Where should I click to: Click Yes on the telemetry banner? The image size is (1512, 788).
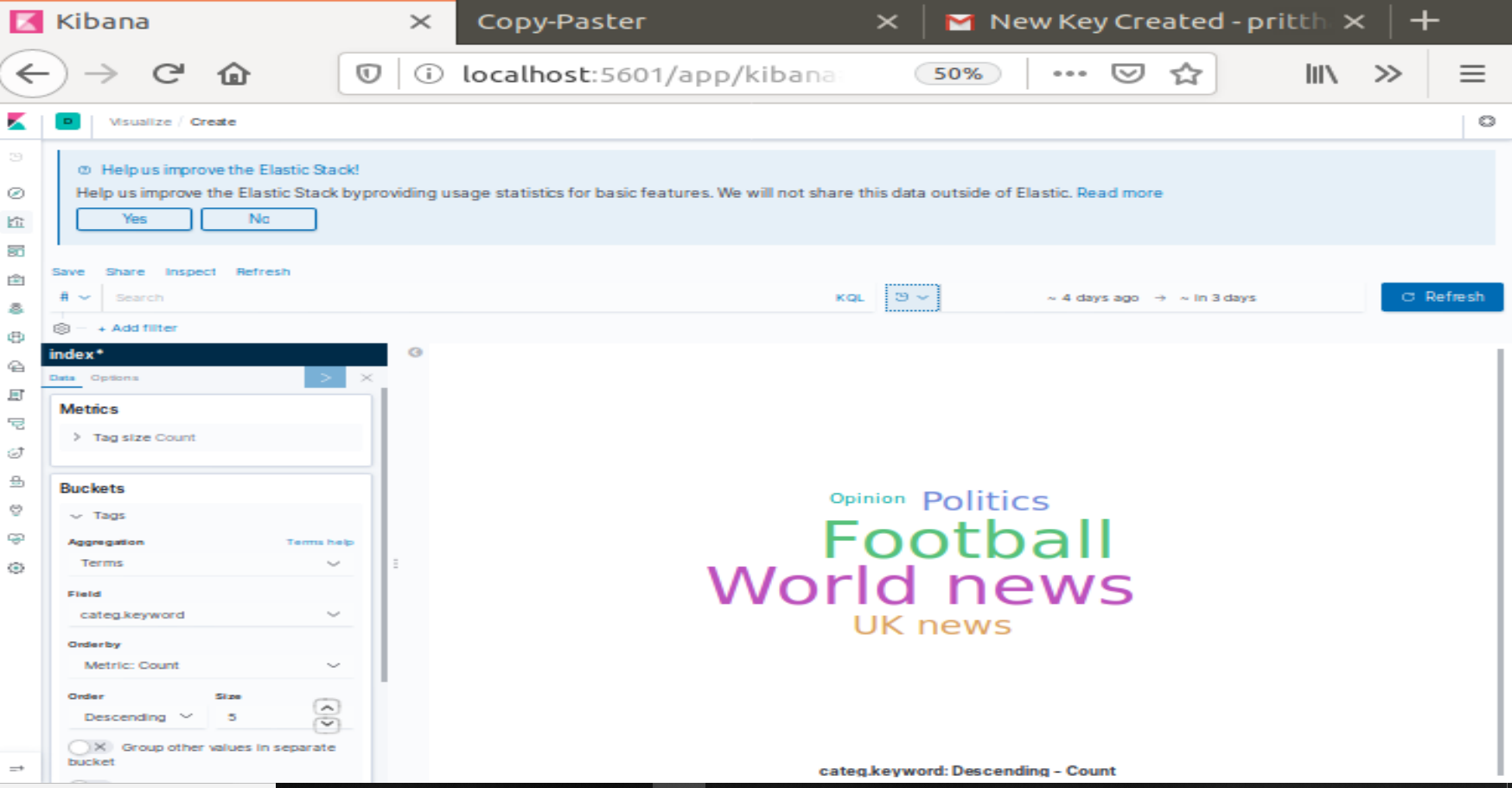click(x=134, y=219)
